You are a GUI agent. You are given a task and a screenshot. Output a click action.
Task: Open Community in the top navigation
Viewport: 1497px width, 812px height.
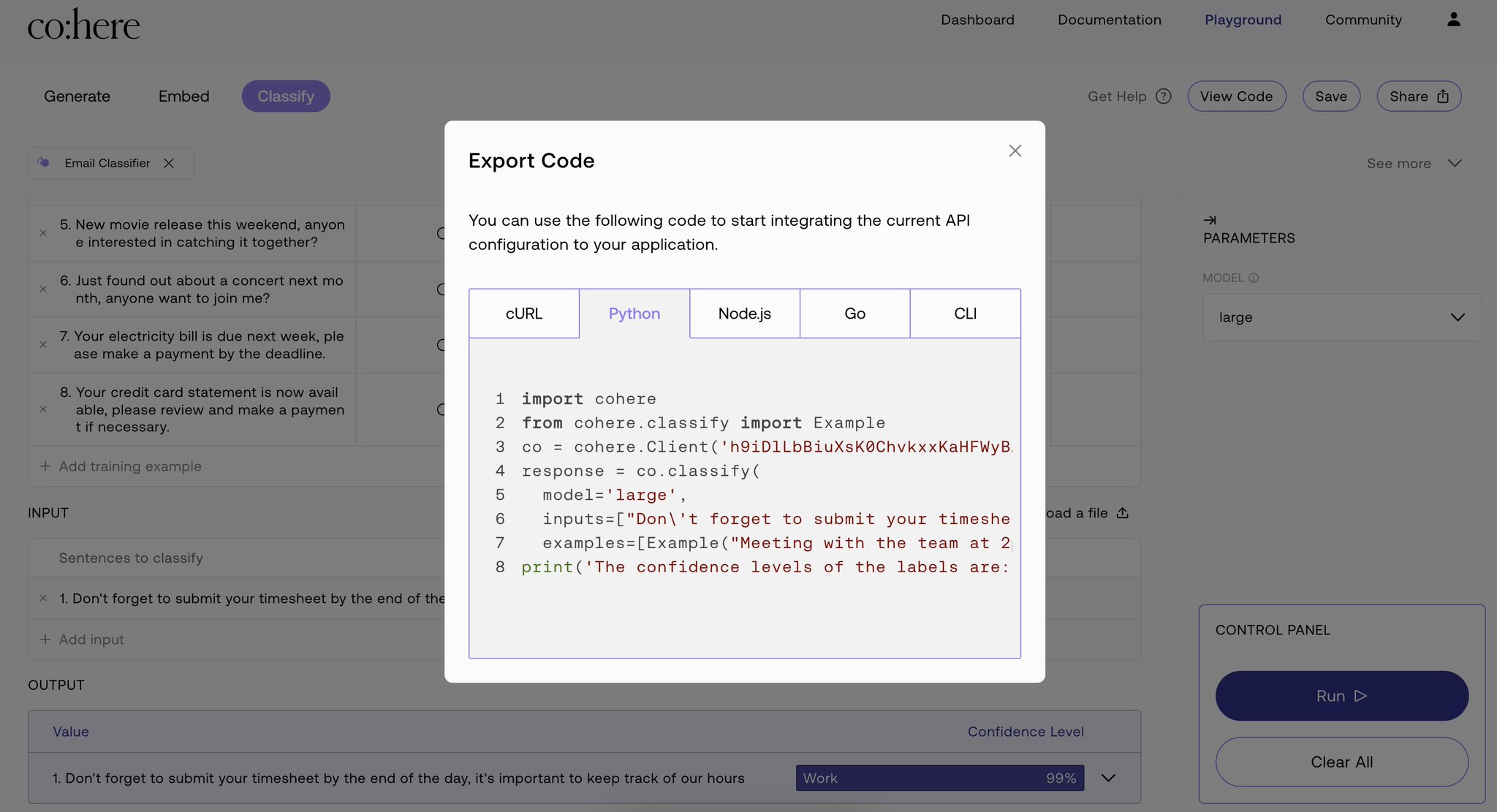click(1363, 20)
